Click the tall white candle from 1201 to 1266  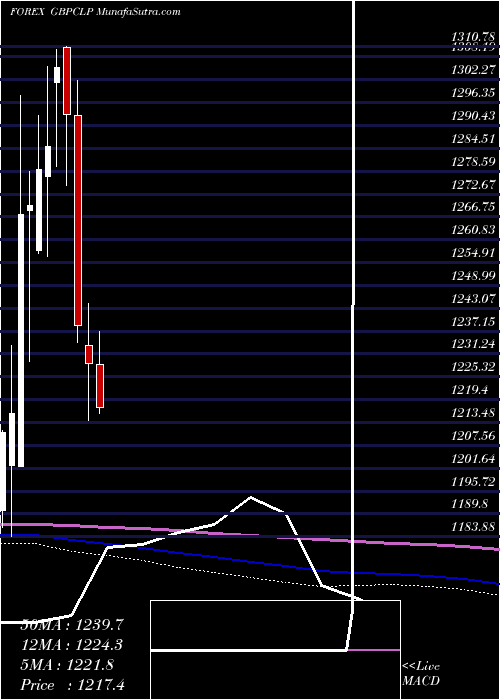[x=21, y=341]
